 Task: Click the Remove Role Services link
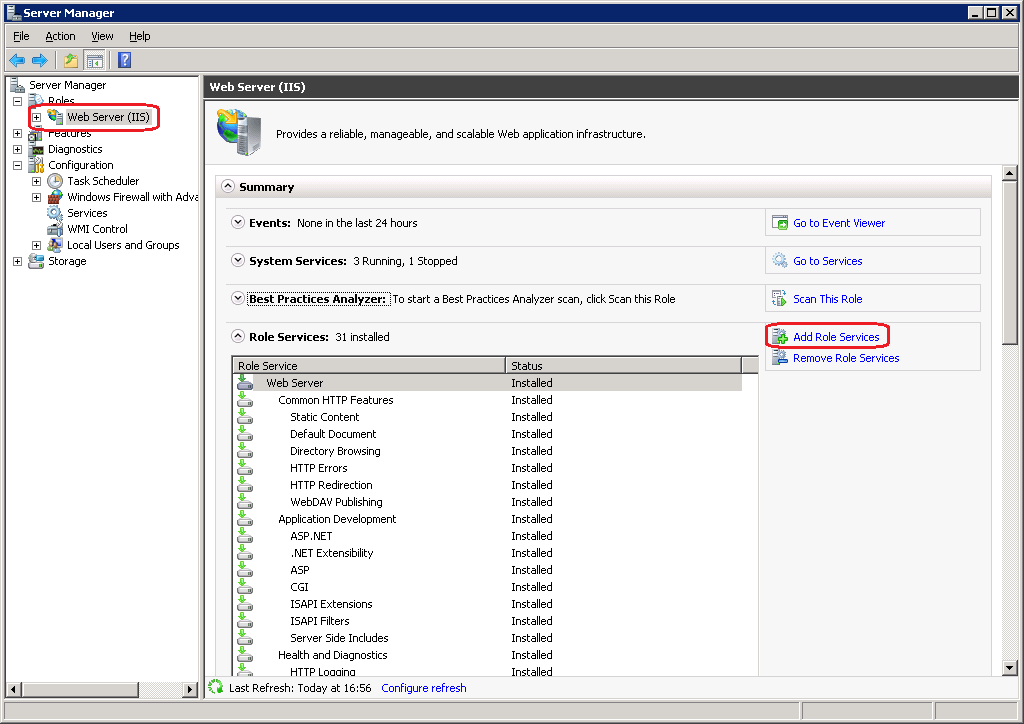pyautogui.click(x=846, y=357)
